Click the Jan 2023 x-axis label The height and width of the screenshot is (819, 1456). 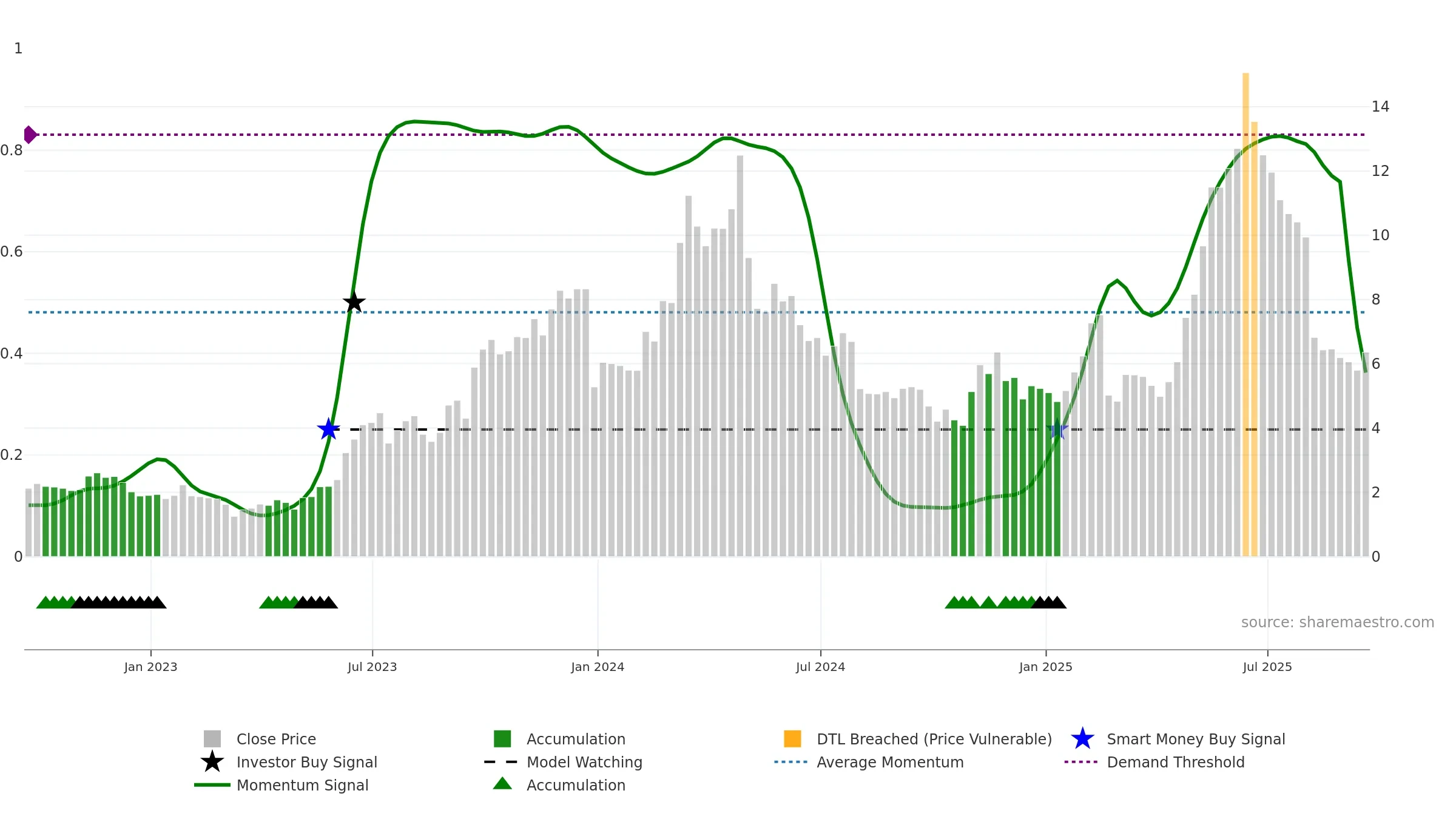(150, 667)
